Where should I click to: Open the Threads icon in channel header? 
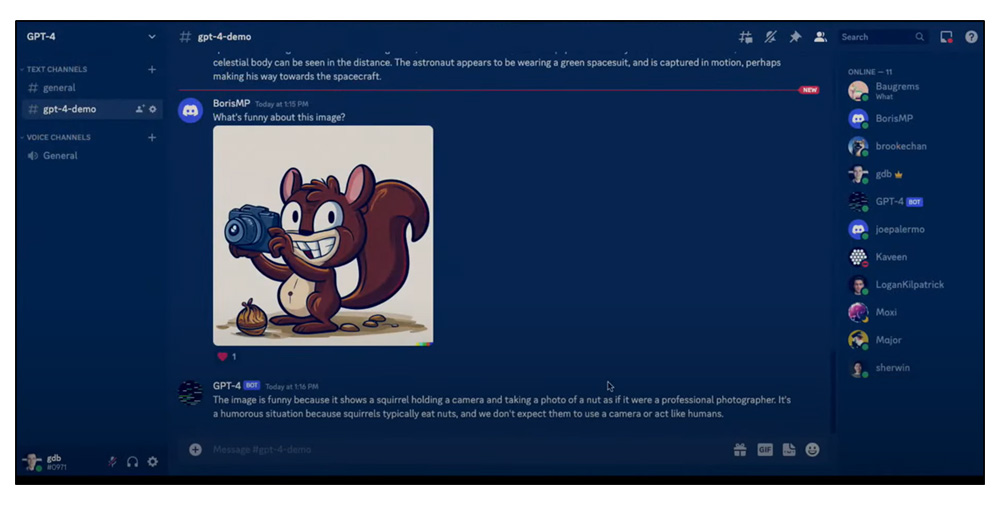(x=746, y=37)
